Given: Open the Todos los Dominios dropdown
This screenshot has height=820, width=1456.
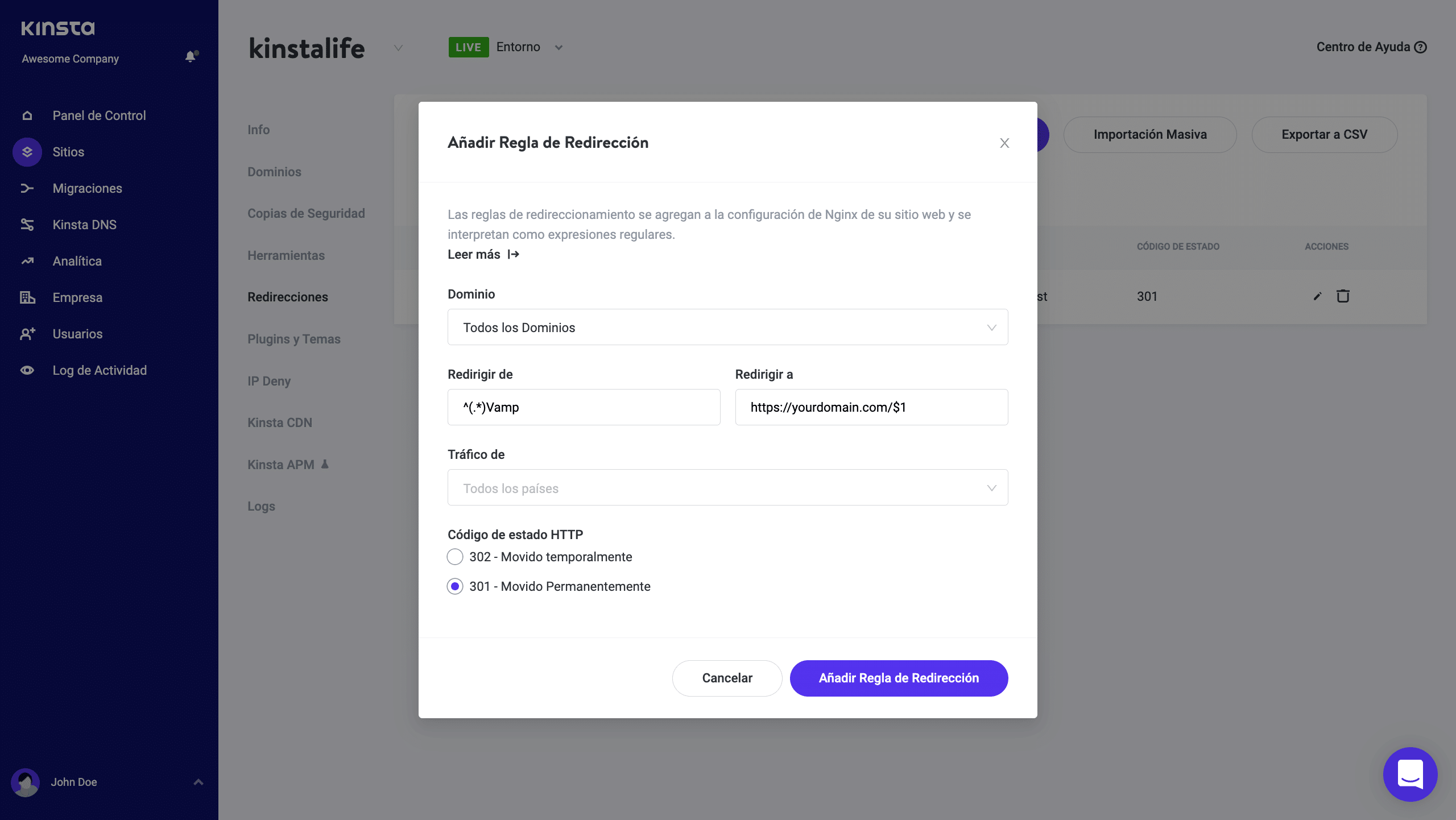Looking at the screenshot, I should click(x=727, y=327).
